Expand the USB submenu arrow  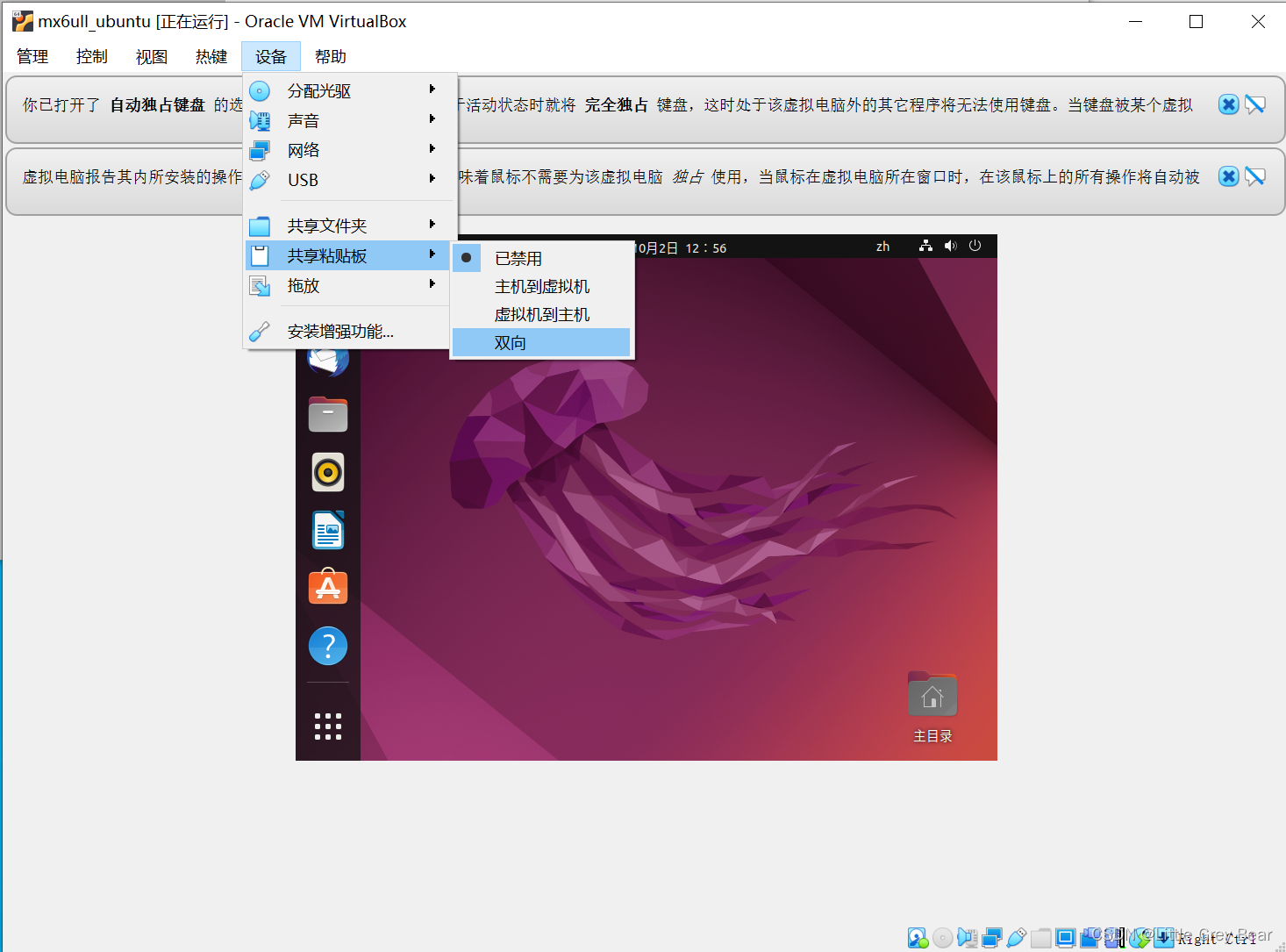coord(432,178)
